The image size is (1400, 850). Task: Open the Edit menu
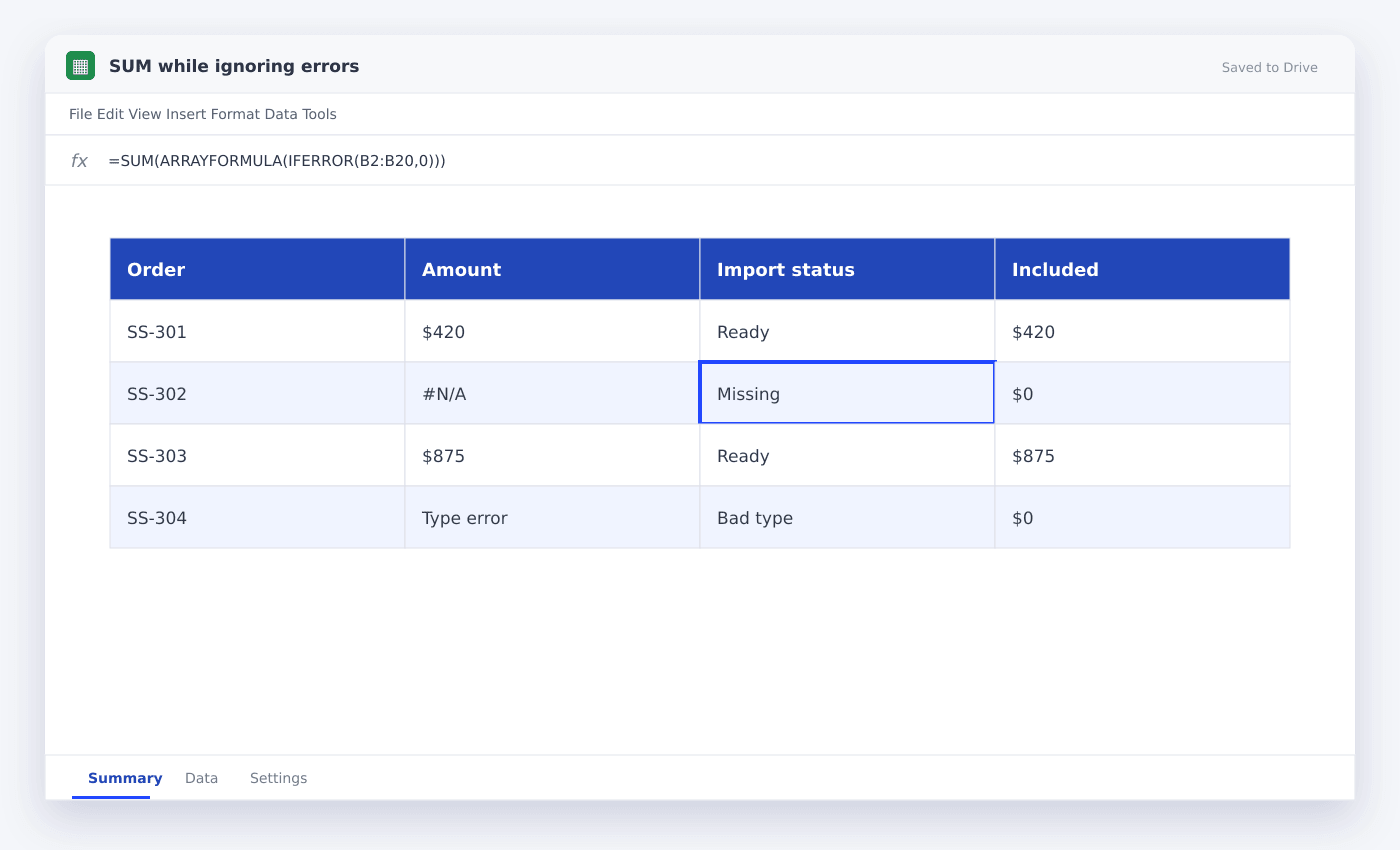(x=110, y=114)
